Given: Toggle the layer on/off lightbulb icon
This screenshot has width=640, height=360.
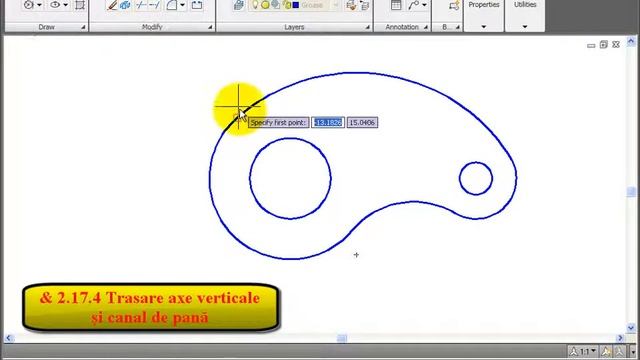Looking at the screenshot, I should point(255,5).
